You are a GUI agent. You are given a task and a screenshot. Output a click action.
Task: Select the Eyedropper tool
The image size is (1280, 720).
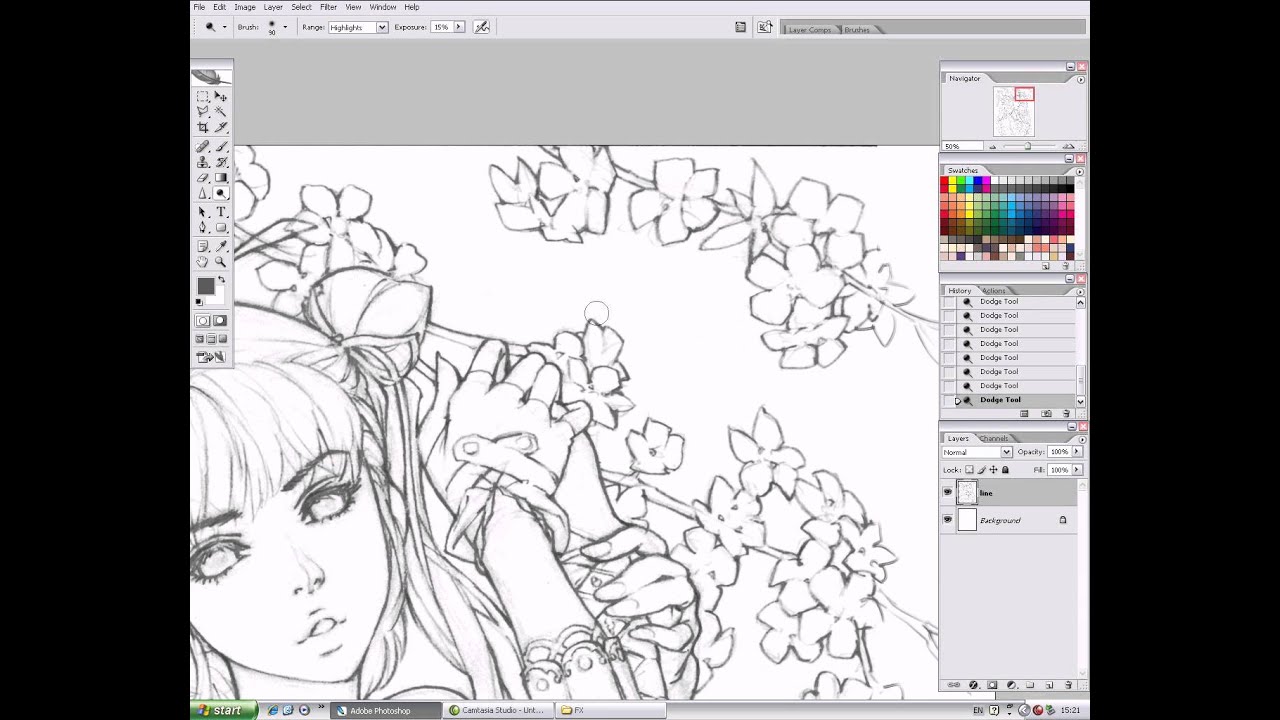pyautogui.click(x=221, y=246)
